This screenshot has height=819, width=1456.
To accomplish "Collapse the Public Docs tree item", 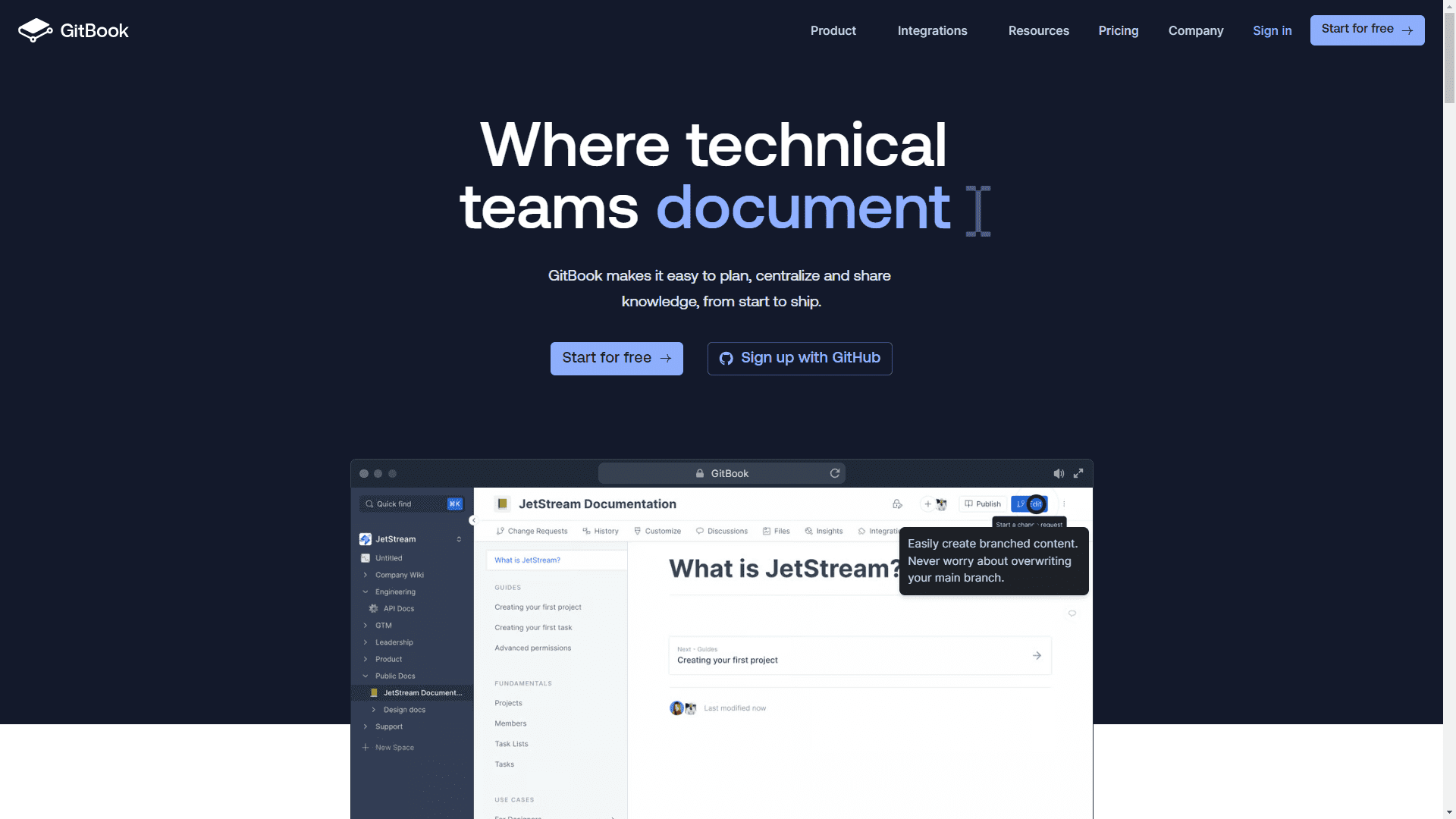I will (x=366, y=676).
